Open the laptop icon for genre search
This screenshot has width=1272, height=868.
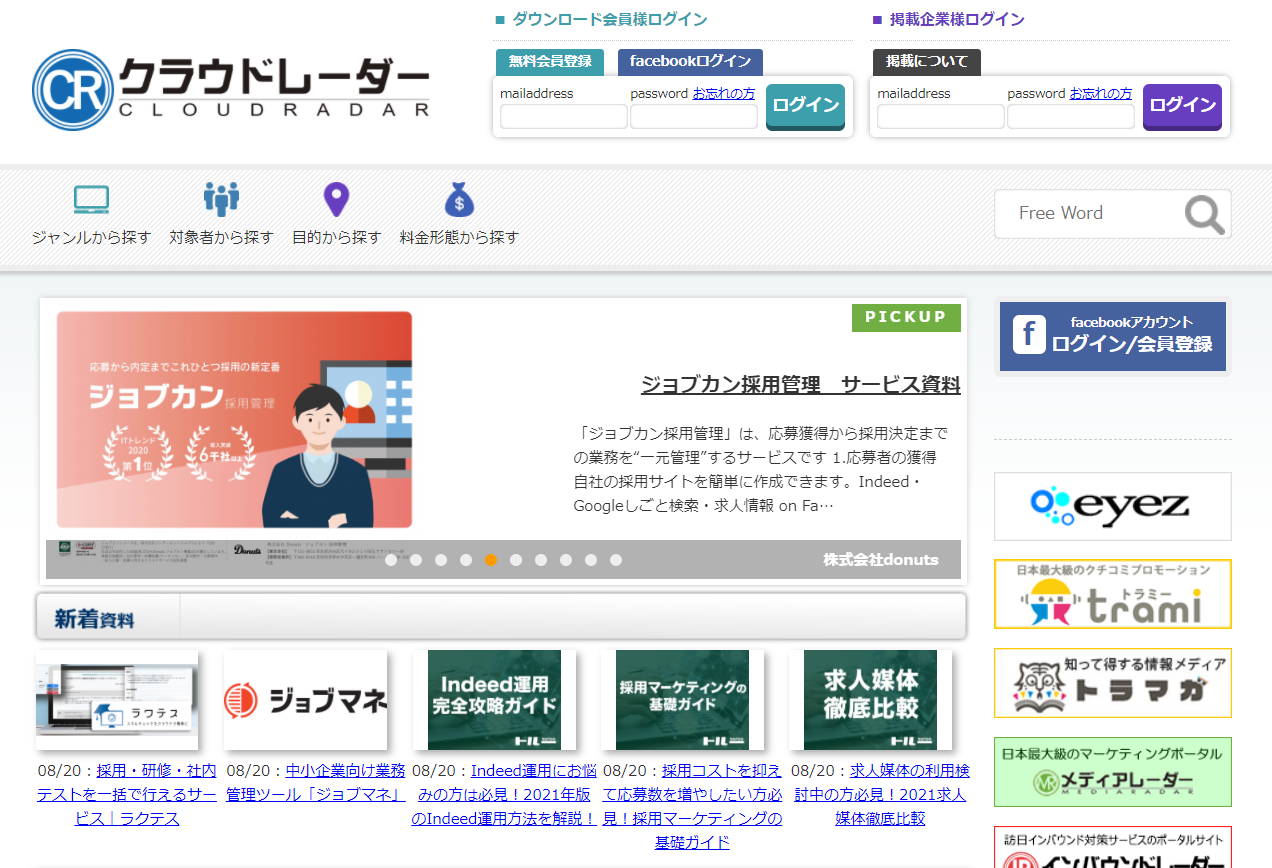click(x=91, y=200)
